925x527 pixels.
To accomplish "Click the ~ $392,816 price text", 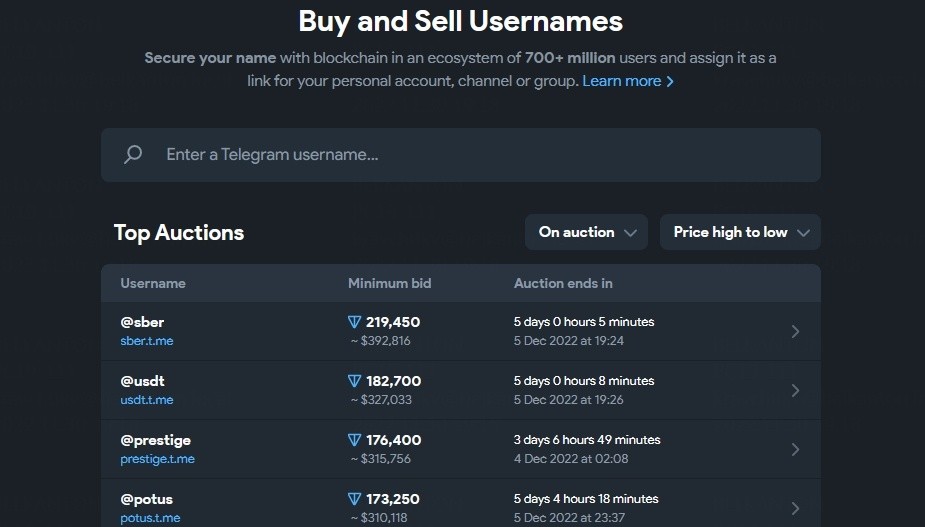I will click(381, 341).
